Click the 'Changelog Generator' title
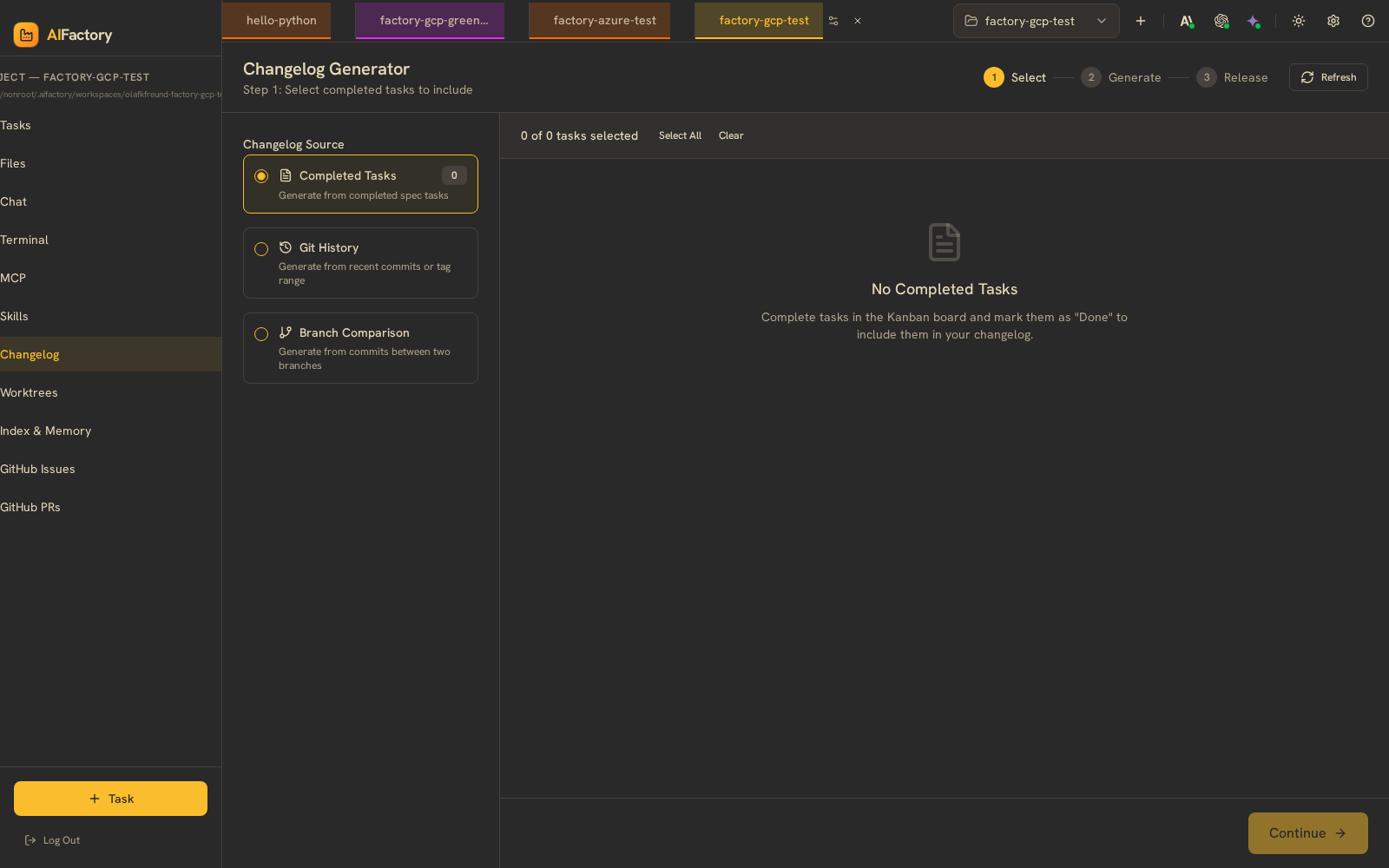The height and width of the screenshot is (868, 1389). click(326, 69)
